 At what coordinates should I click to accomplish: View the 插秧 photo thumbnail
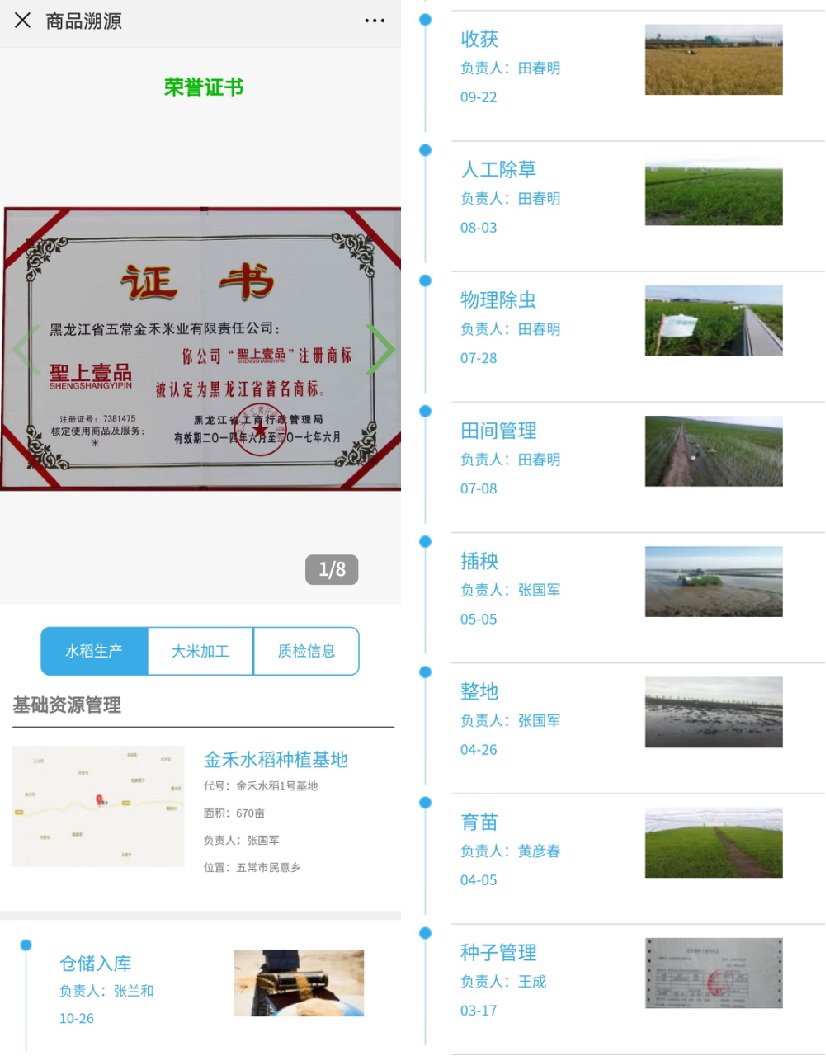tap(713, 582)
